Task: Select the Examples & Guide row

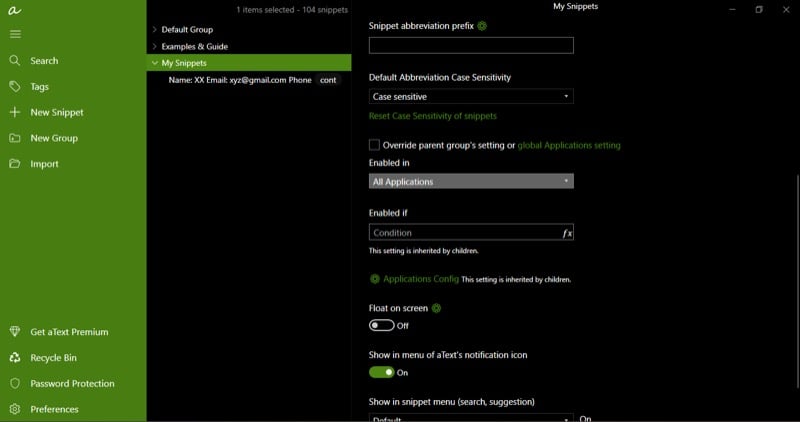Action: [249, 46]
